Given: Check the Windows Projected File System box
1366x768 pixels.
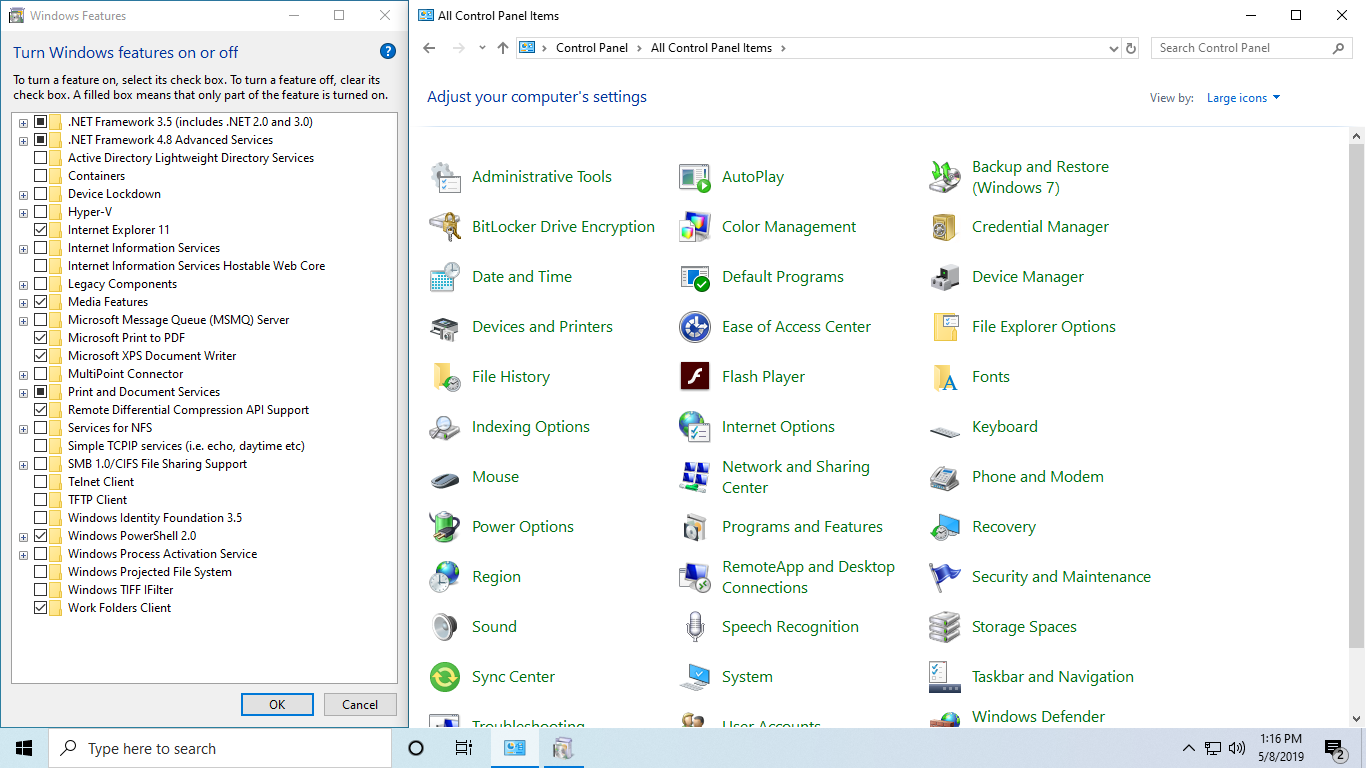Looking at the screenshot, I should pyautogui.click(x=41, y=572).
